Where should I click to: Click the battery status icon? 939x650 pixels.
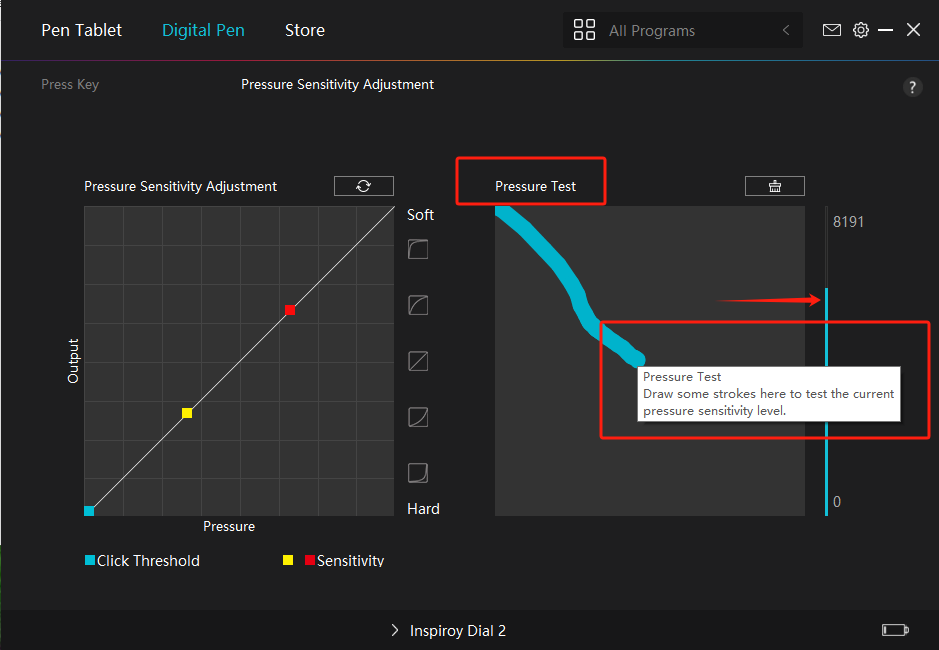pos(895,630)
